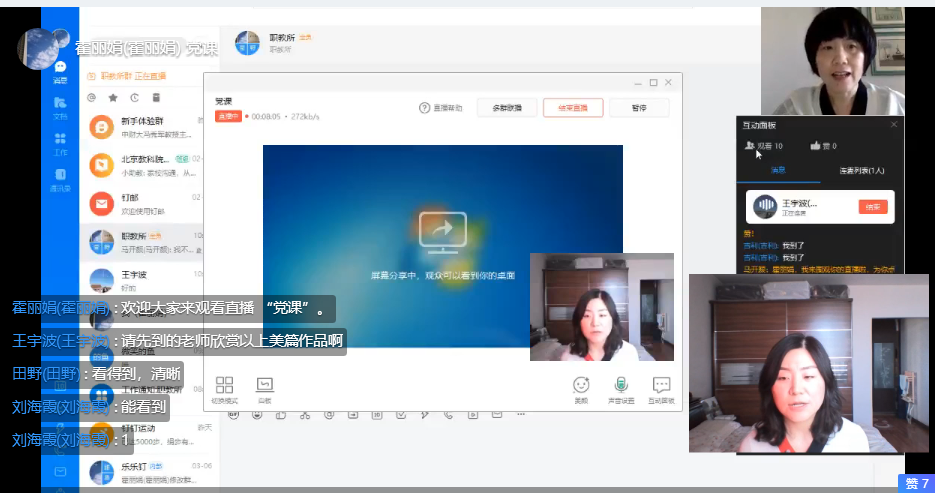Image resolution: width=935 pixels, height=493 pixels.
Task: Click the 霍丽娟 profile avatar at top left
Action: (39, 49)
